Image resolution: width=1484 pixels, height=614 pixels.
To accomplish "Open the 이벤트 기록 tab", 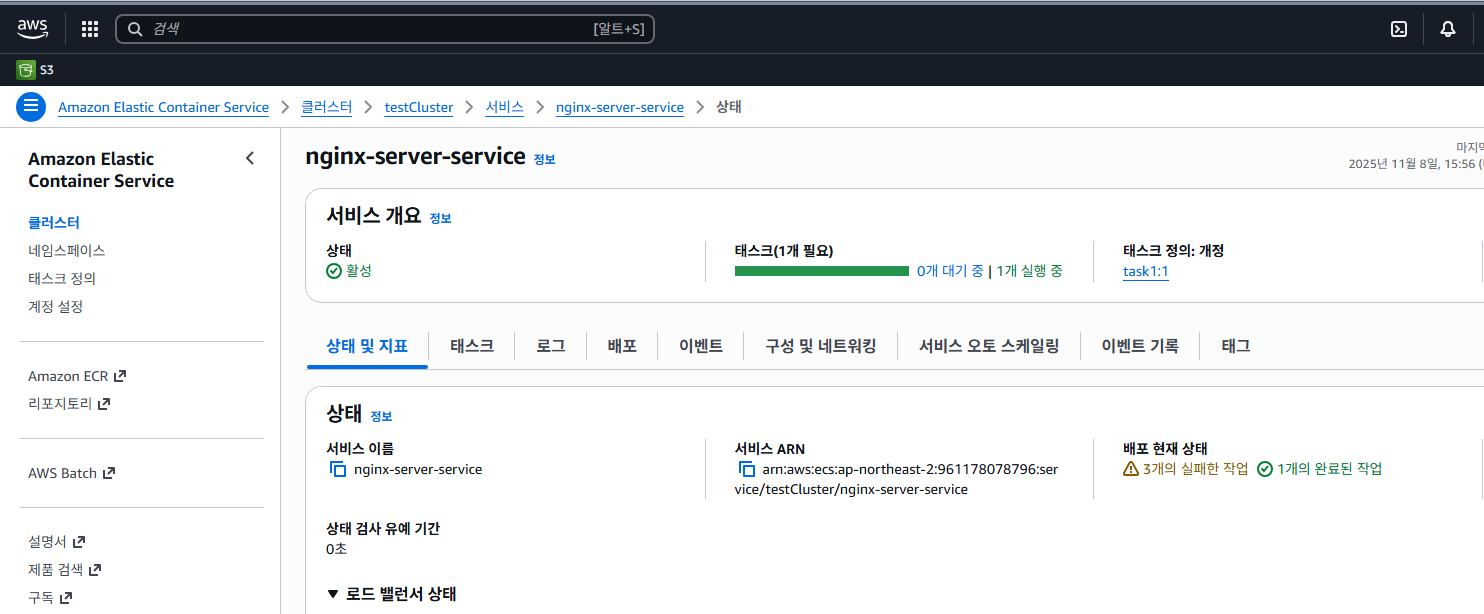I will pyautogui.click(x=1140, y=346).
